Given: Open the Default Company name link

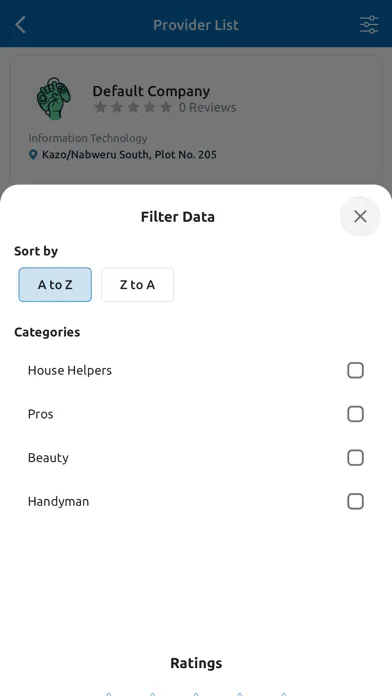Looking at the screenshot, I should coord(151,91).
